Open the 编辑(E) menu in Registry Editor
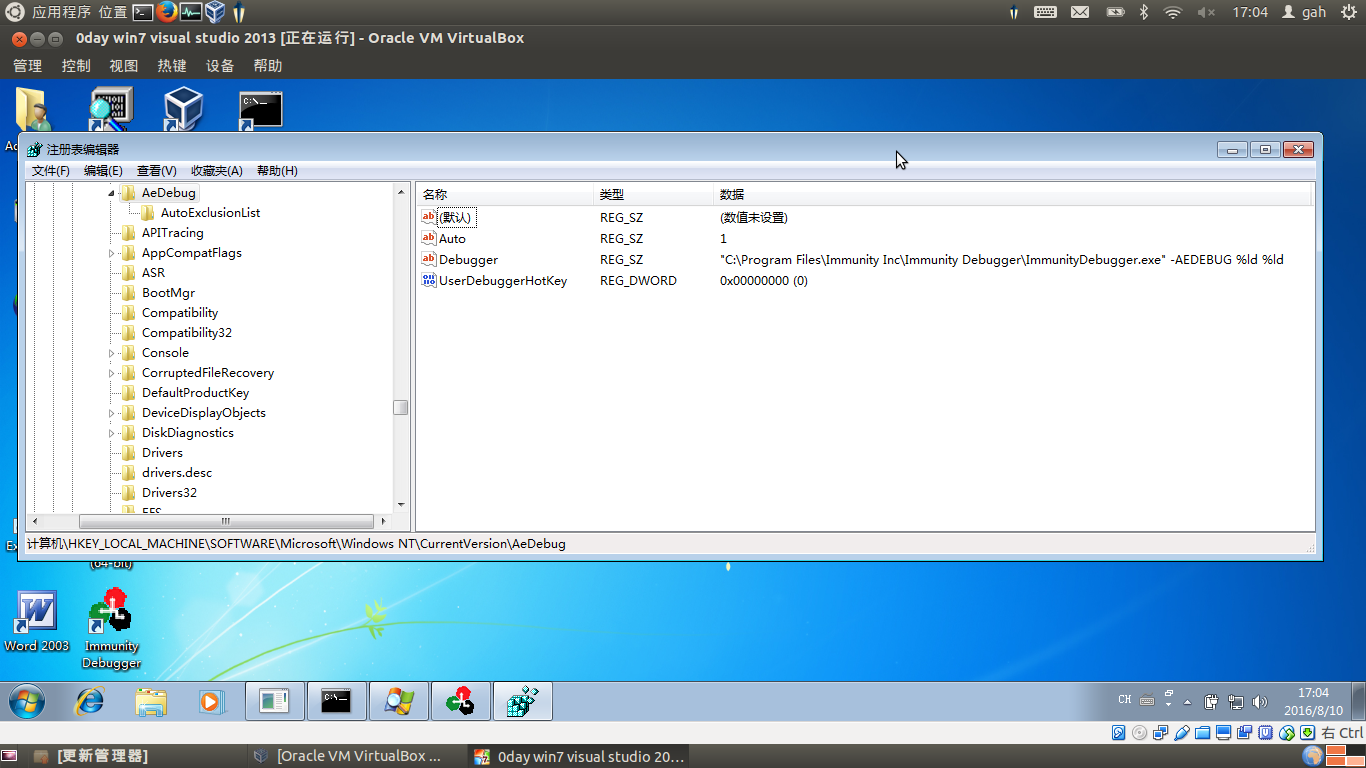The image size is (1366, 768). [x=103, y=171]
